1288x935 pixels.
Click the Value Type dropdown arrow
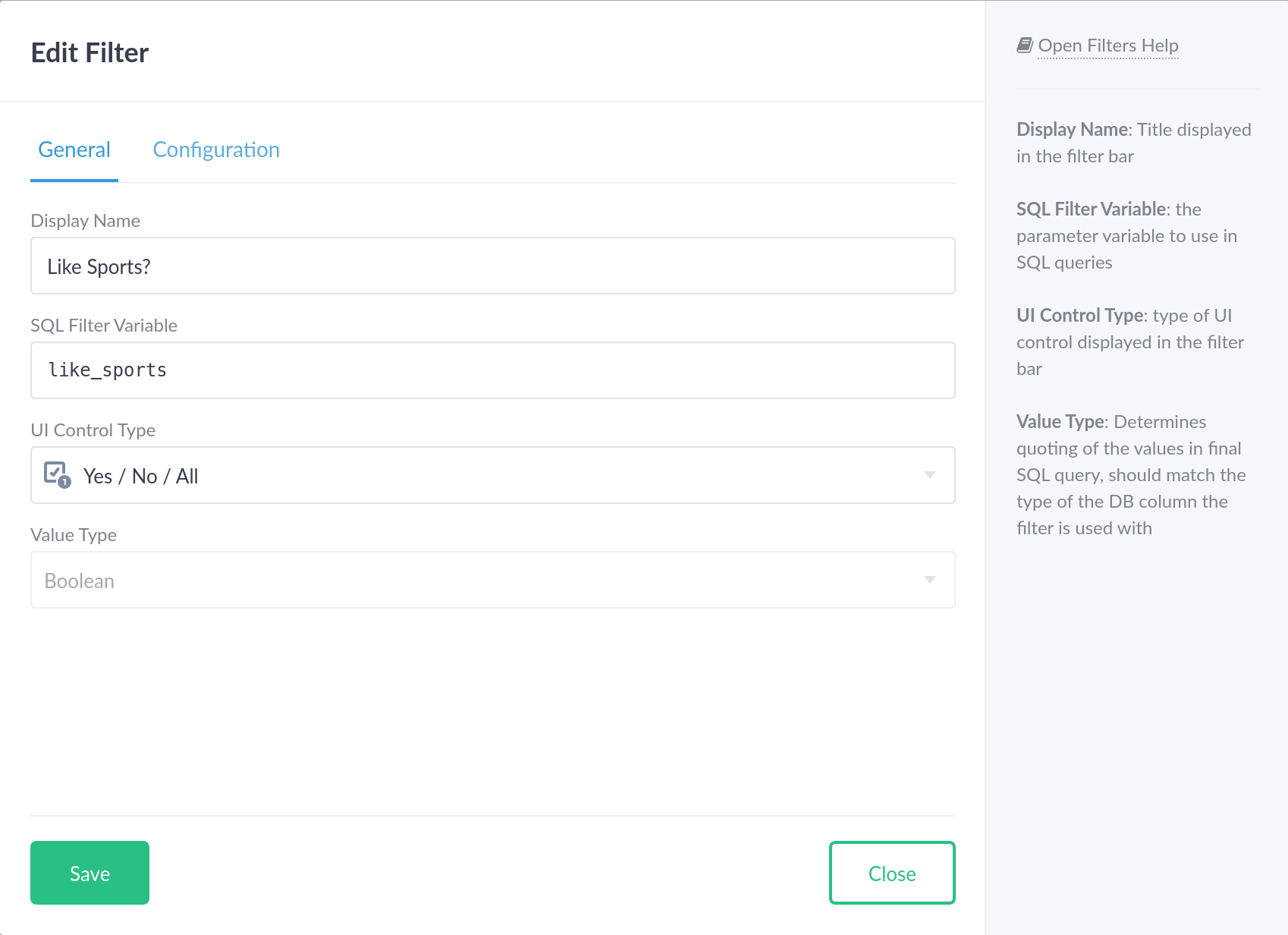[930, 580]
